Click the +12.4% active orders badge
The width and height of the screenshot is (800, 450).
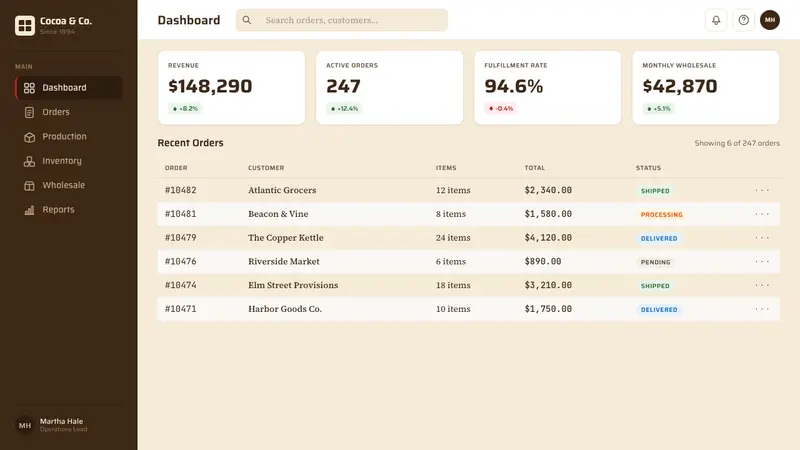343,109
